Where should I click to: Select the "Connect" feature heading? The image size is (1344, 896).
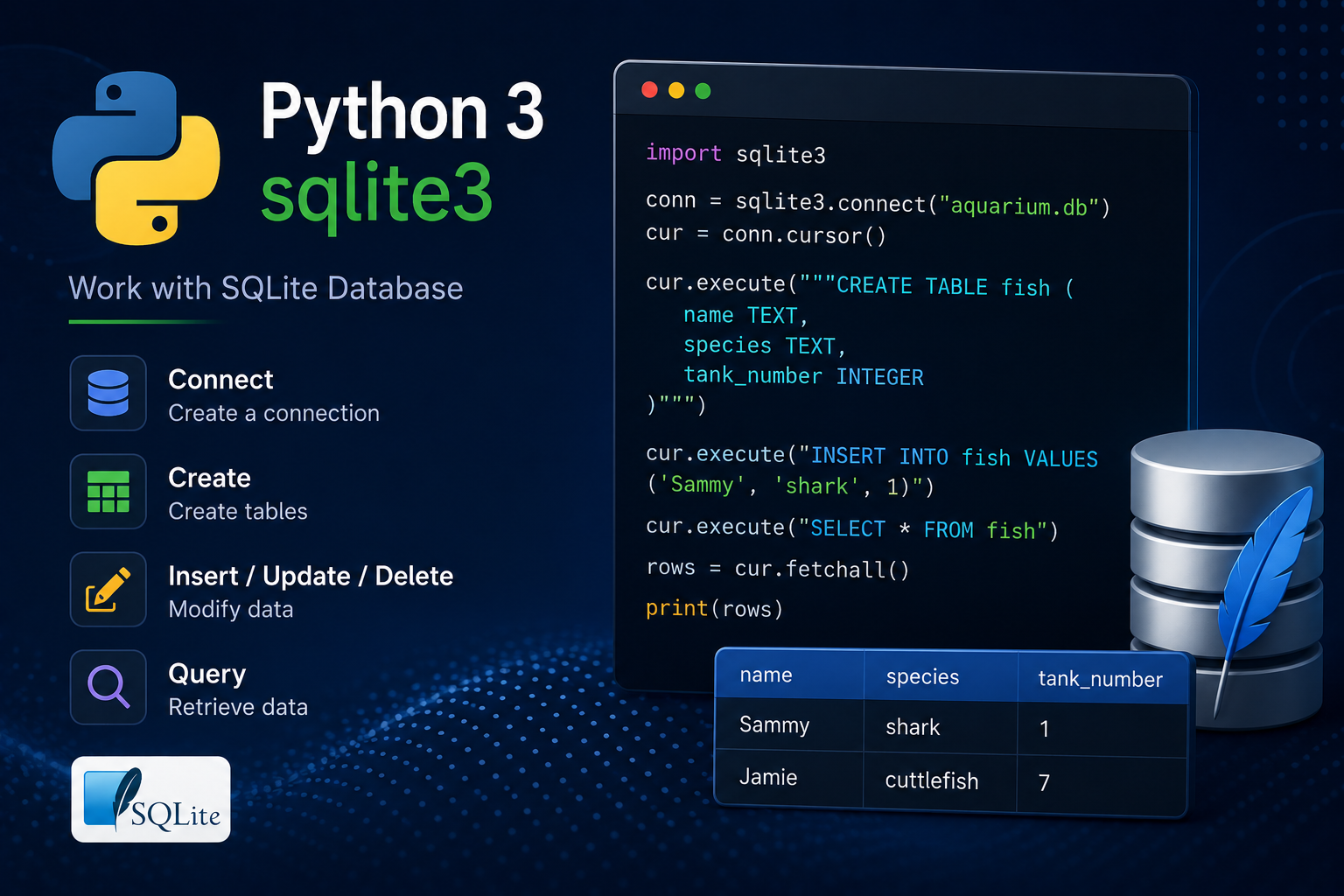[x=220, y=380]
